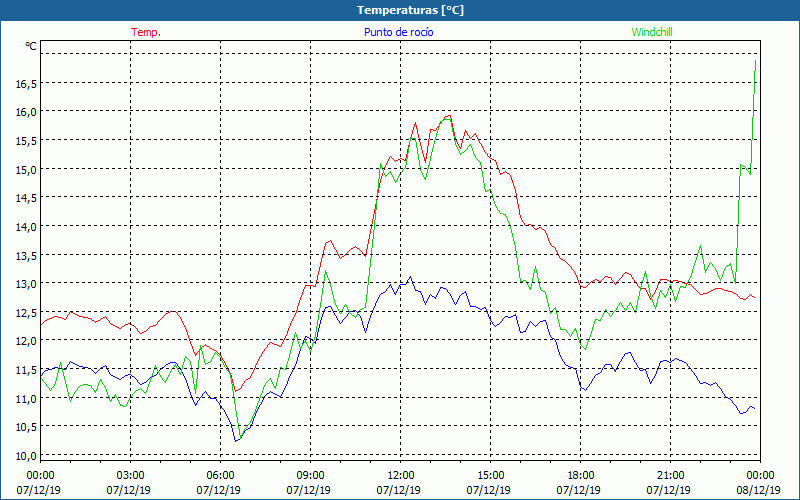
Task: Click the 13,0 y-axis value
Action: [26, 285]
